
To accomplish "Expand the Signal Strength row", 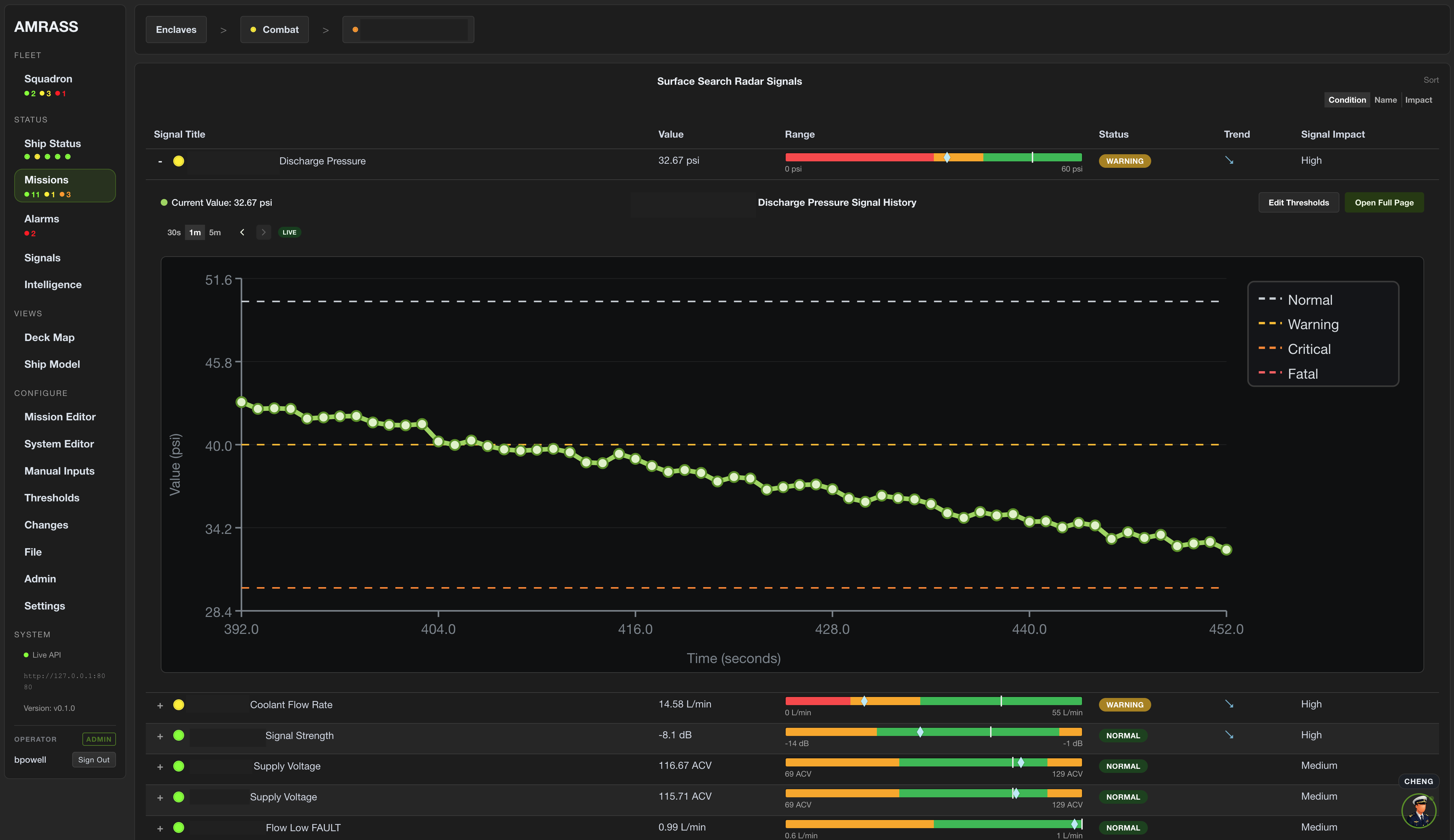I will pos(160,736).
